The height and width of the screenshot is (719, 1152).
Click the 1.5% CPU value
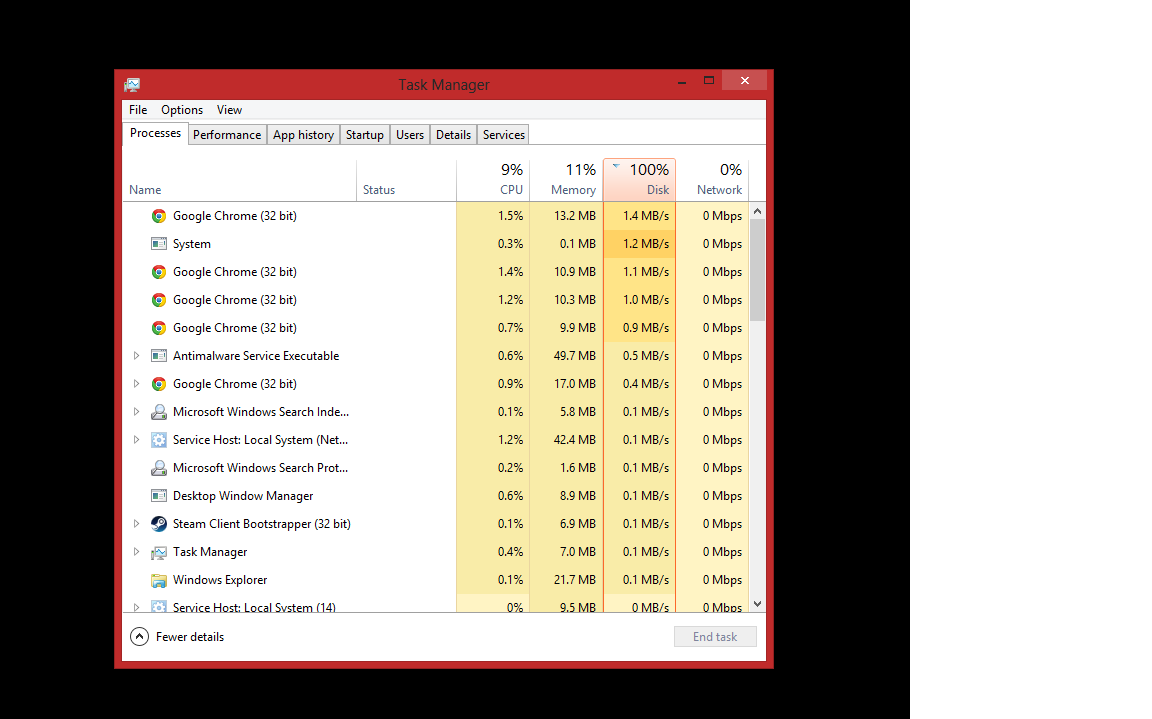point(511,216)
